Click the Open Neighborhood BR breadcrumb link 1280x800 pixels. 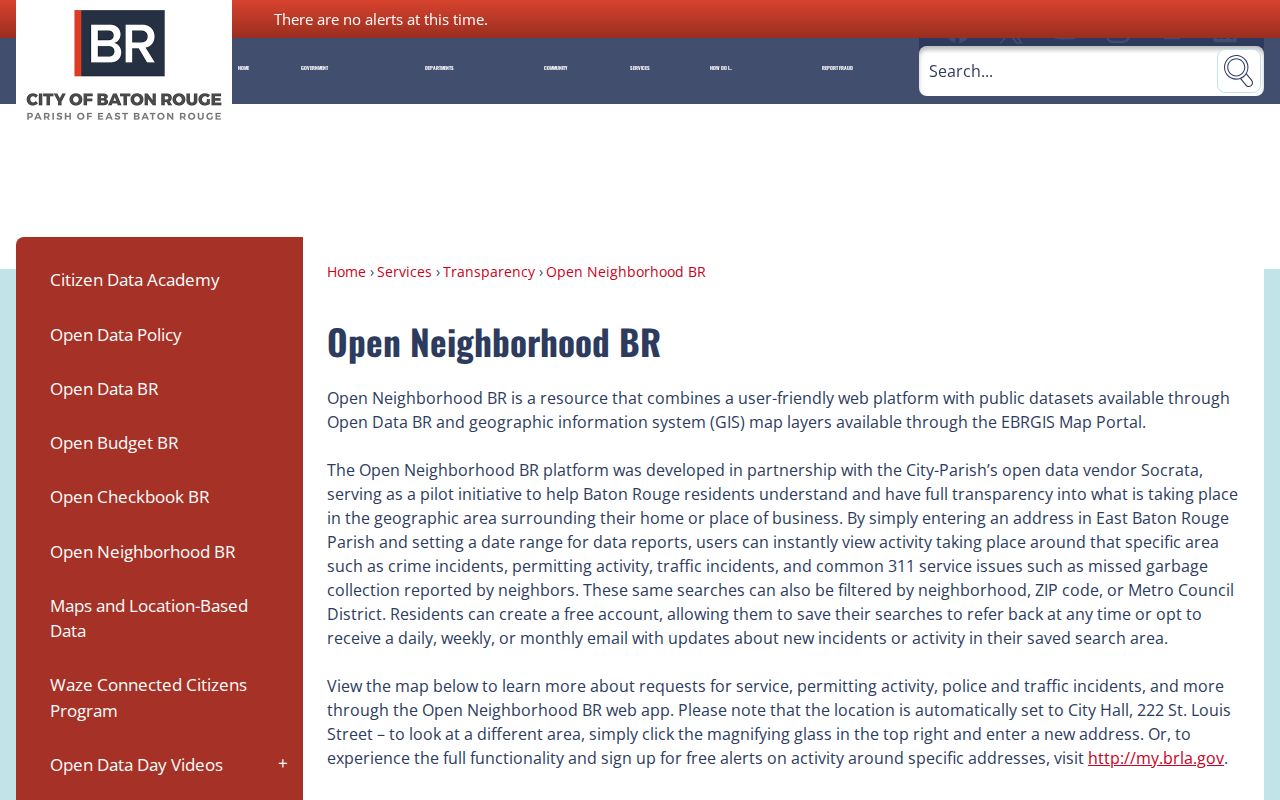pos(626,272)
